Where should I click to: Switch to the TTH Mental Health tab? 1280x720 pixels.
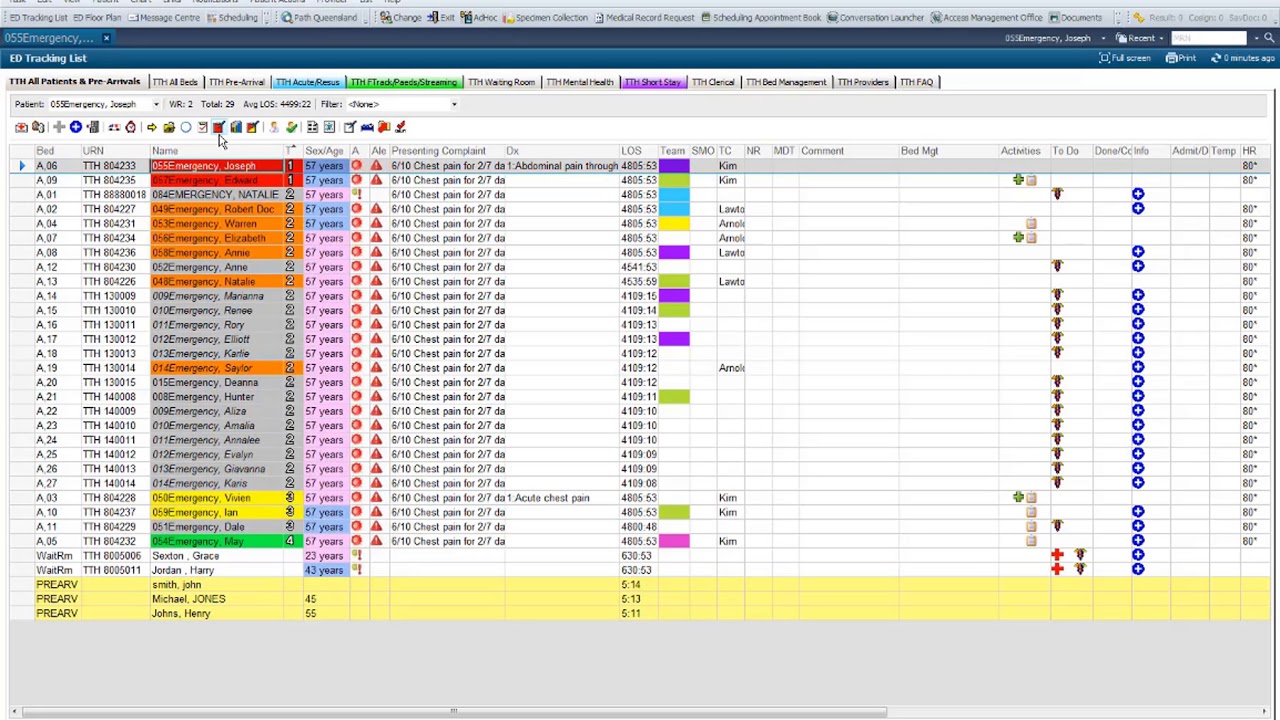click(580, 82)
